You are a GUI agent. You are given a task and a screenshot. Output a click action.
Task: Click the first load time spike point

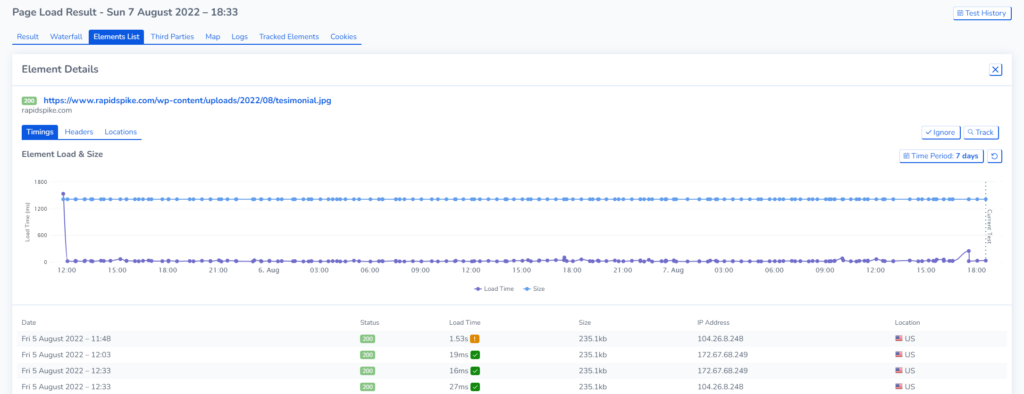point(63,194)
